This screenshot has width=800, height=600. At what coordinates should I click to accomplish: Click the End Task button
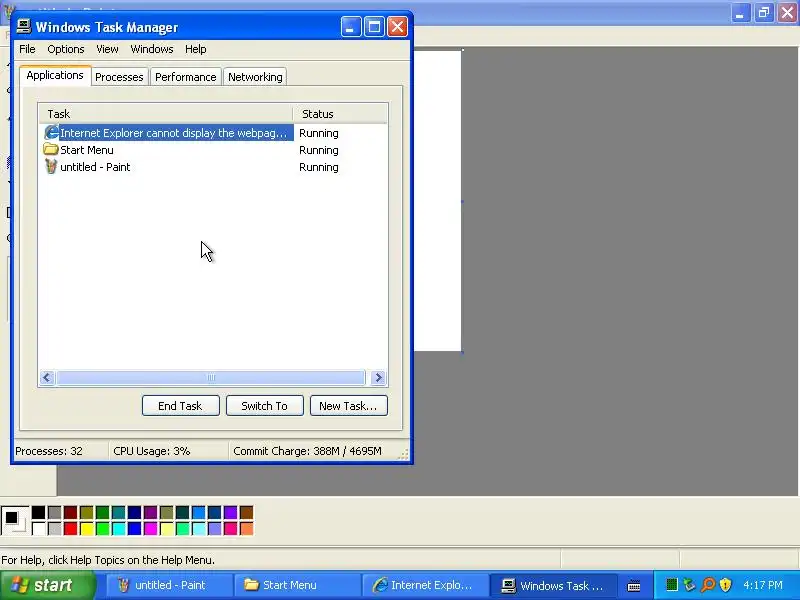(x=181, y=406)
